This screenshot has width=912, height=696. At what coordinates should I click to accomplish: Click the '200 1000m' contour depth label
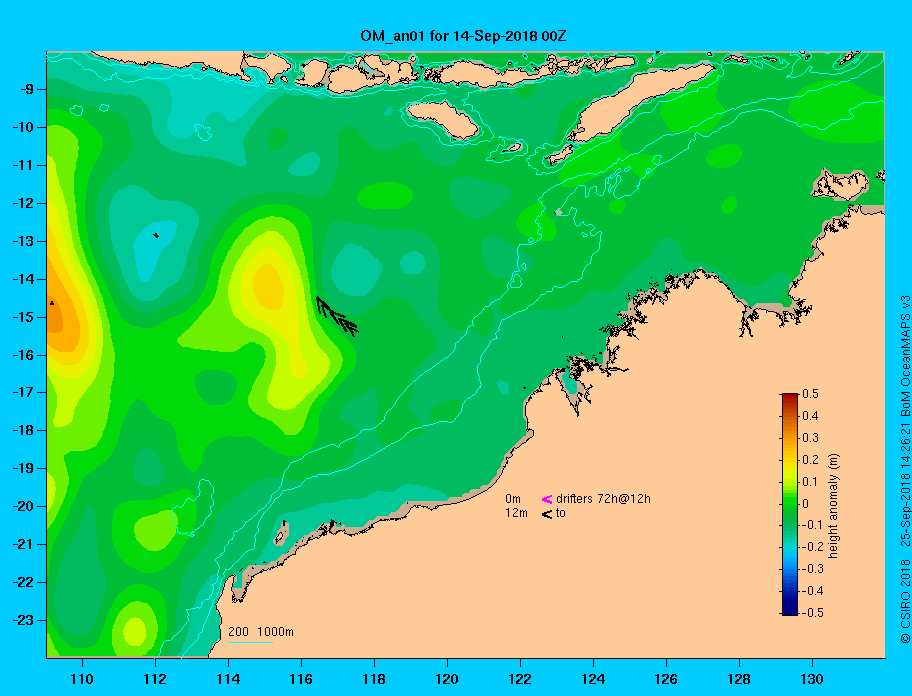[x=261, y=631]
